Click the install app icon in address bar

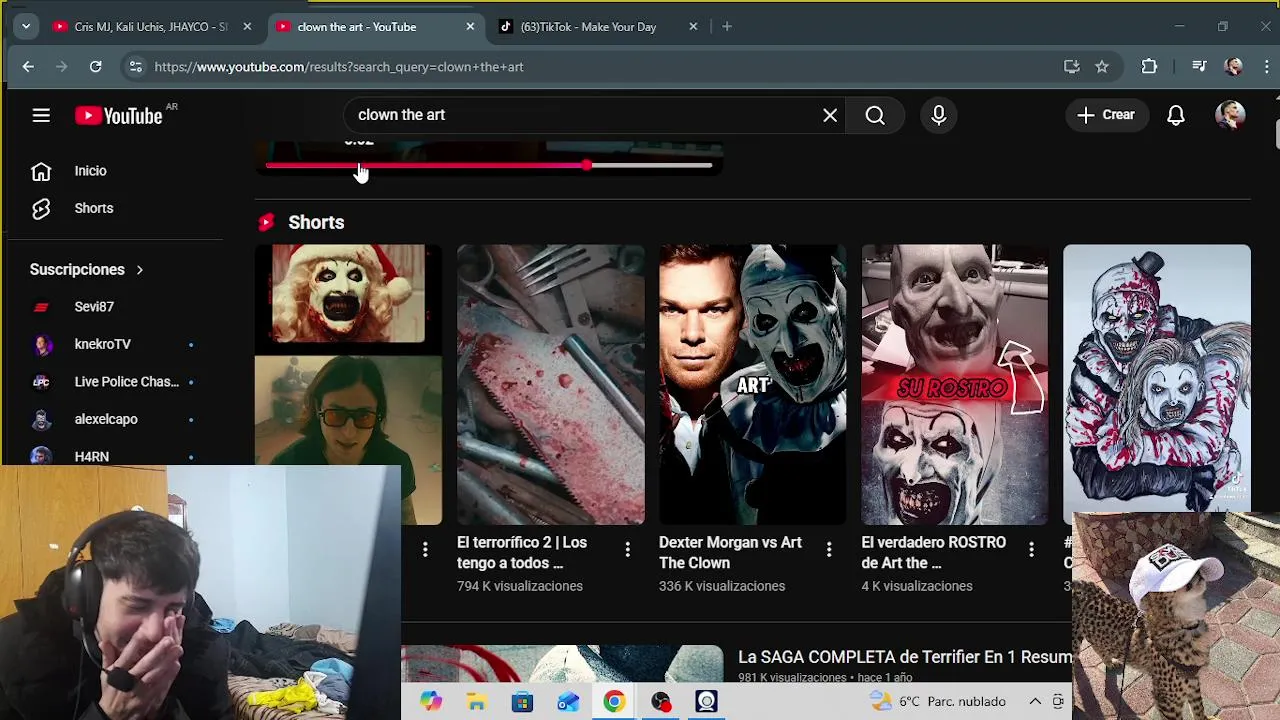pyautogui.click(x=1072, y=67)
